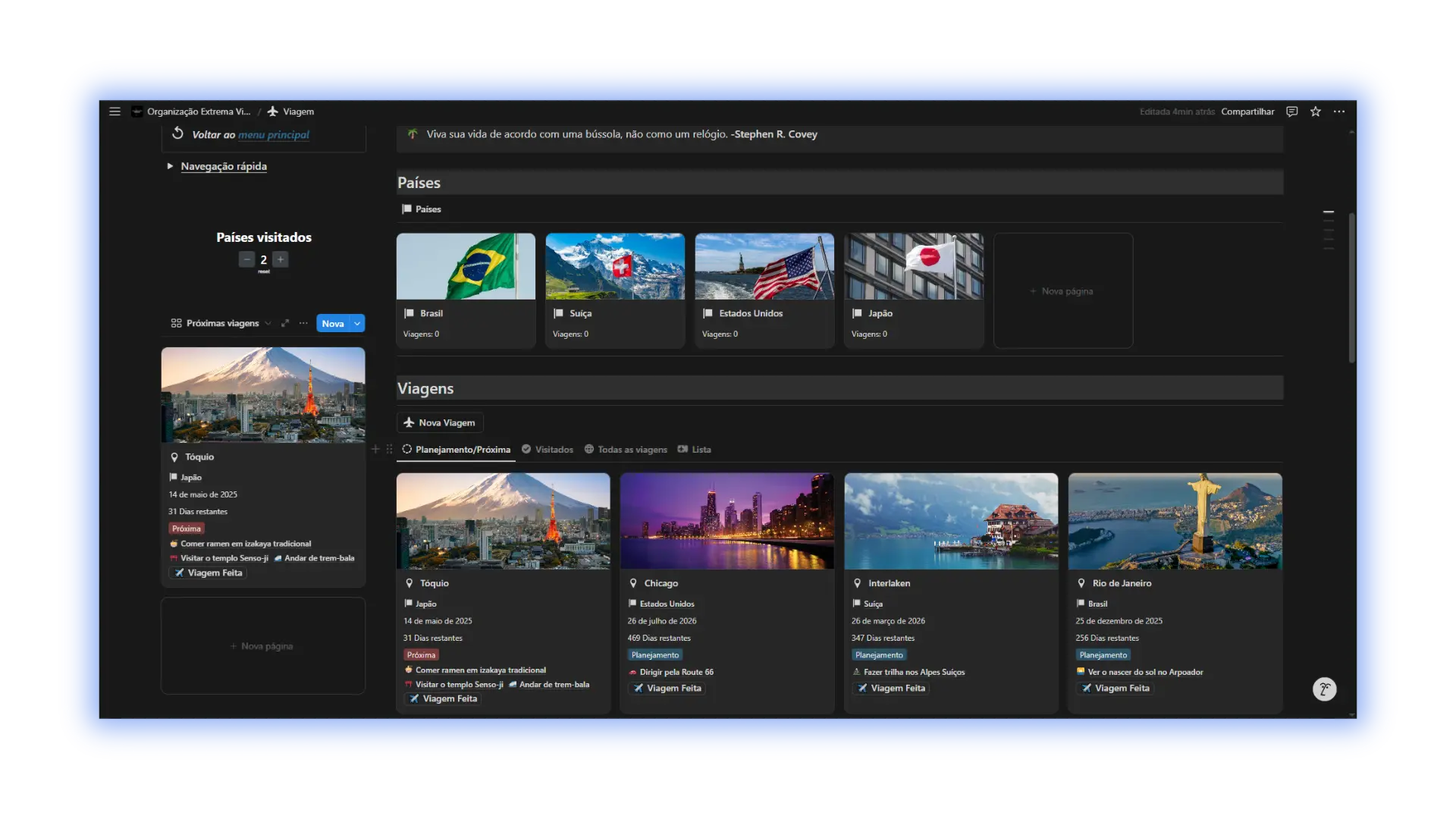
Task: Add Nova página in Países gallery
Action: 1063,291
